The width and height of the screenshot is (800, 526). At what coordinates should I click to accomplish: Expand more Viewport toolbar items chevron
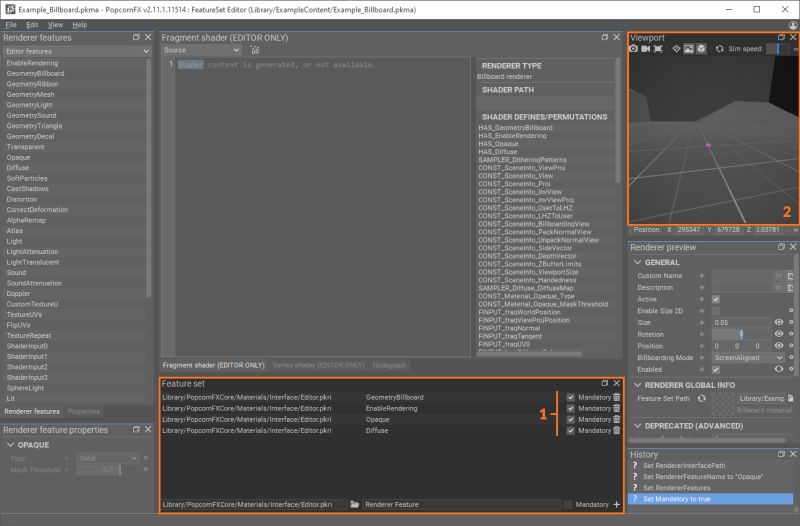point(795,49)
